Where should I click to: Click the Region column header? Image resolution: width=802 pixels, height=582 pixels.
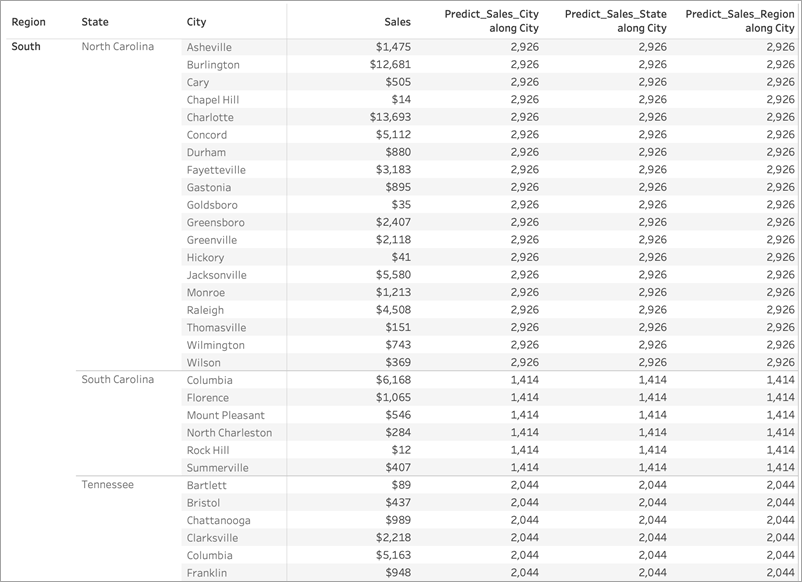(x=29, y=22)
